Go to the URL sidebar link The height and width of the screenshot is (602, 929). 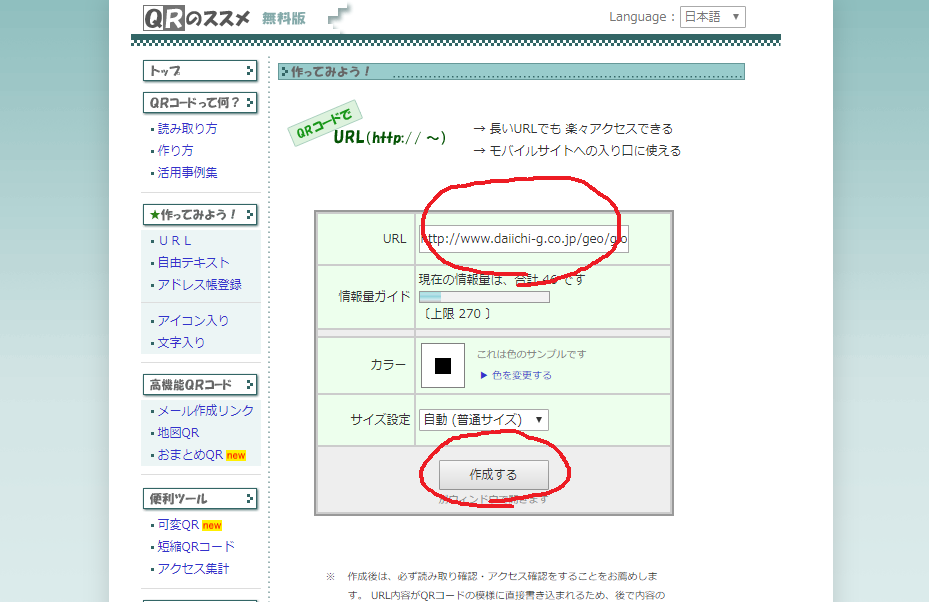click(175, 241)
